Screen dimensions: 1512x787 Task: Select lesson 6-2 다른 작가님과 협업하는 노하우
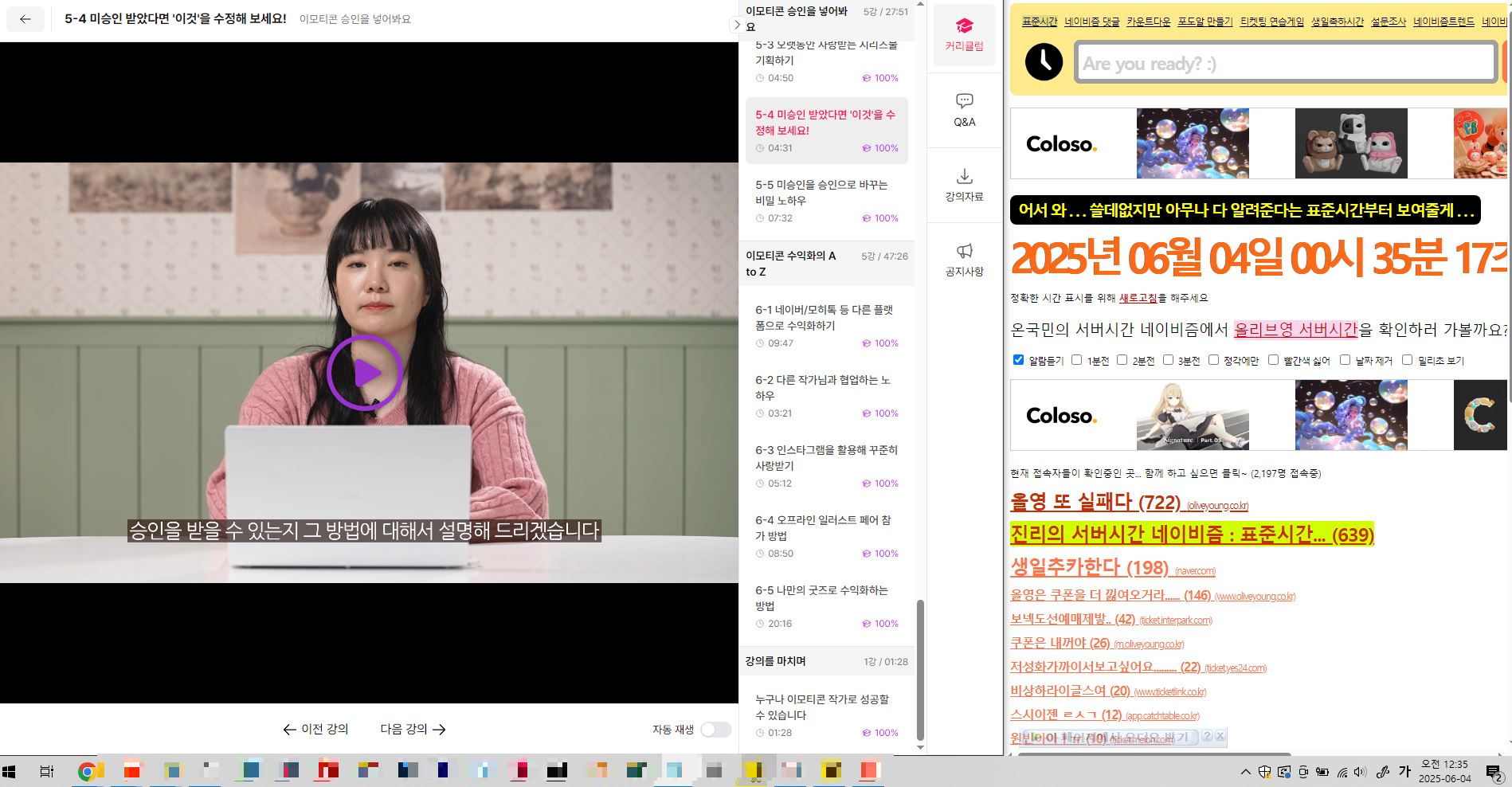coord(826,396)
